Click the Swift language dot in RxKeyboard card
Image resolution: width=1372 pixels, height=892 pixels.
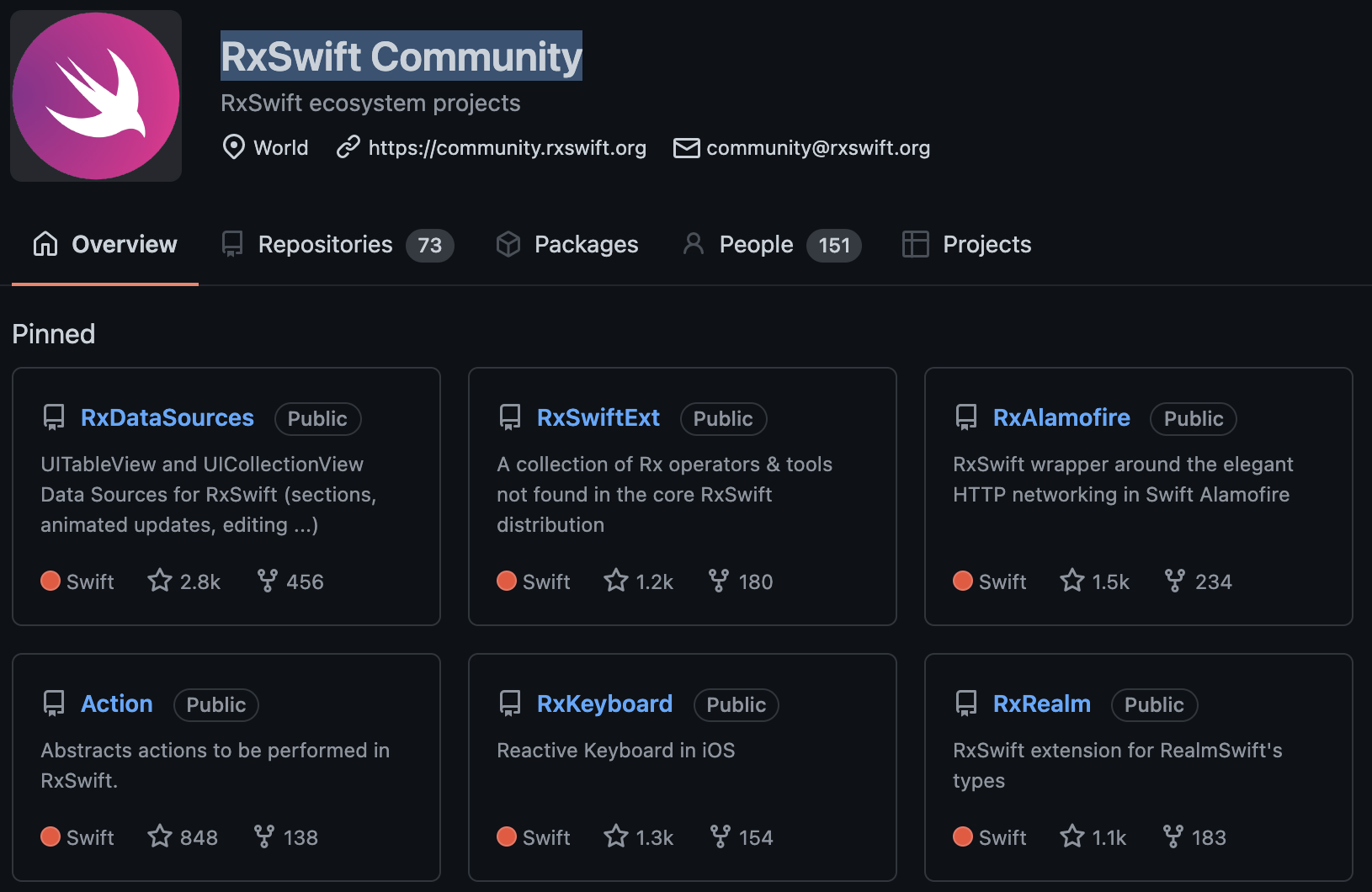[x=507, y=837]
